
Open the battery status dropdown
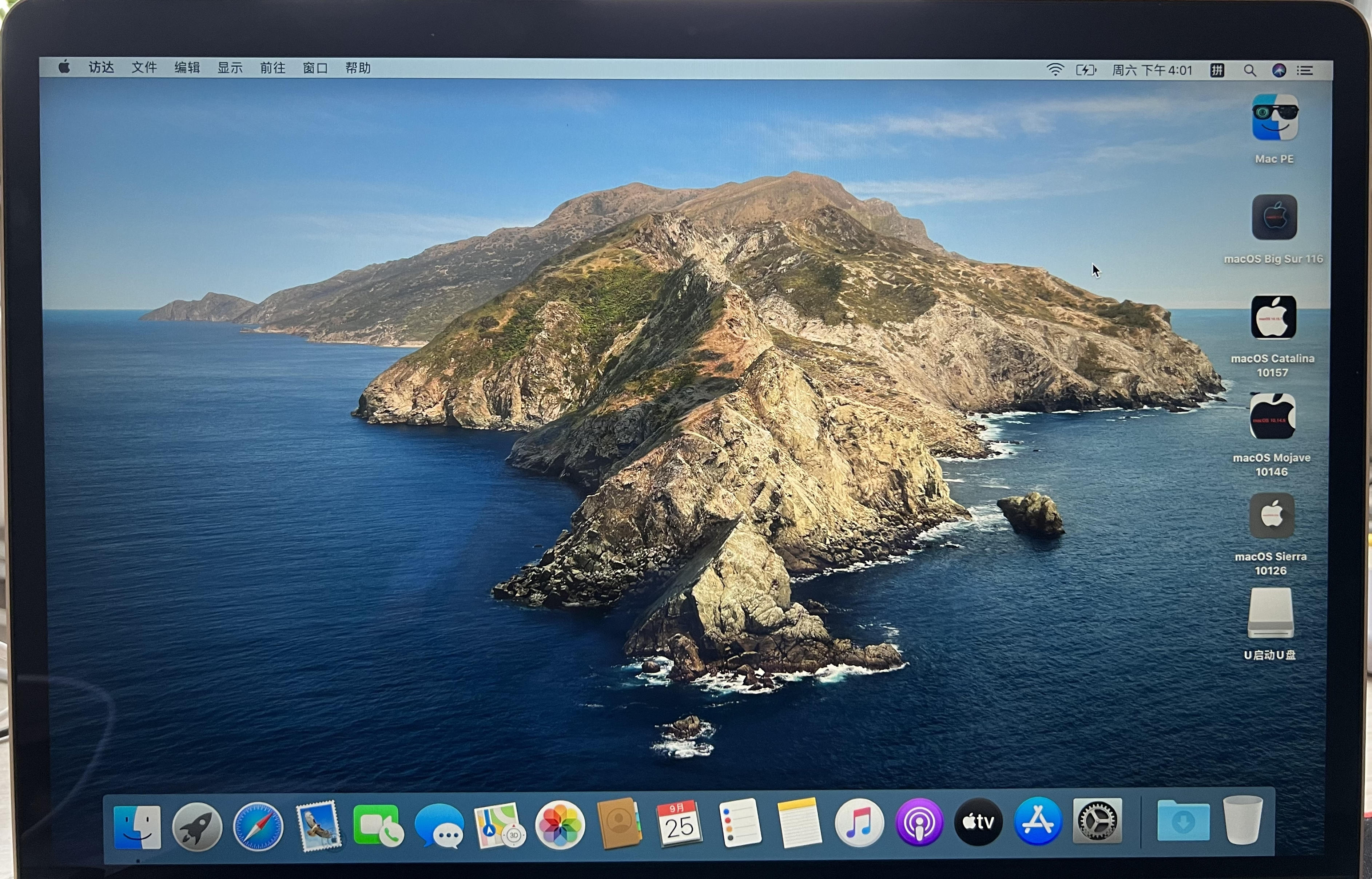point(1086,70)
